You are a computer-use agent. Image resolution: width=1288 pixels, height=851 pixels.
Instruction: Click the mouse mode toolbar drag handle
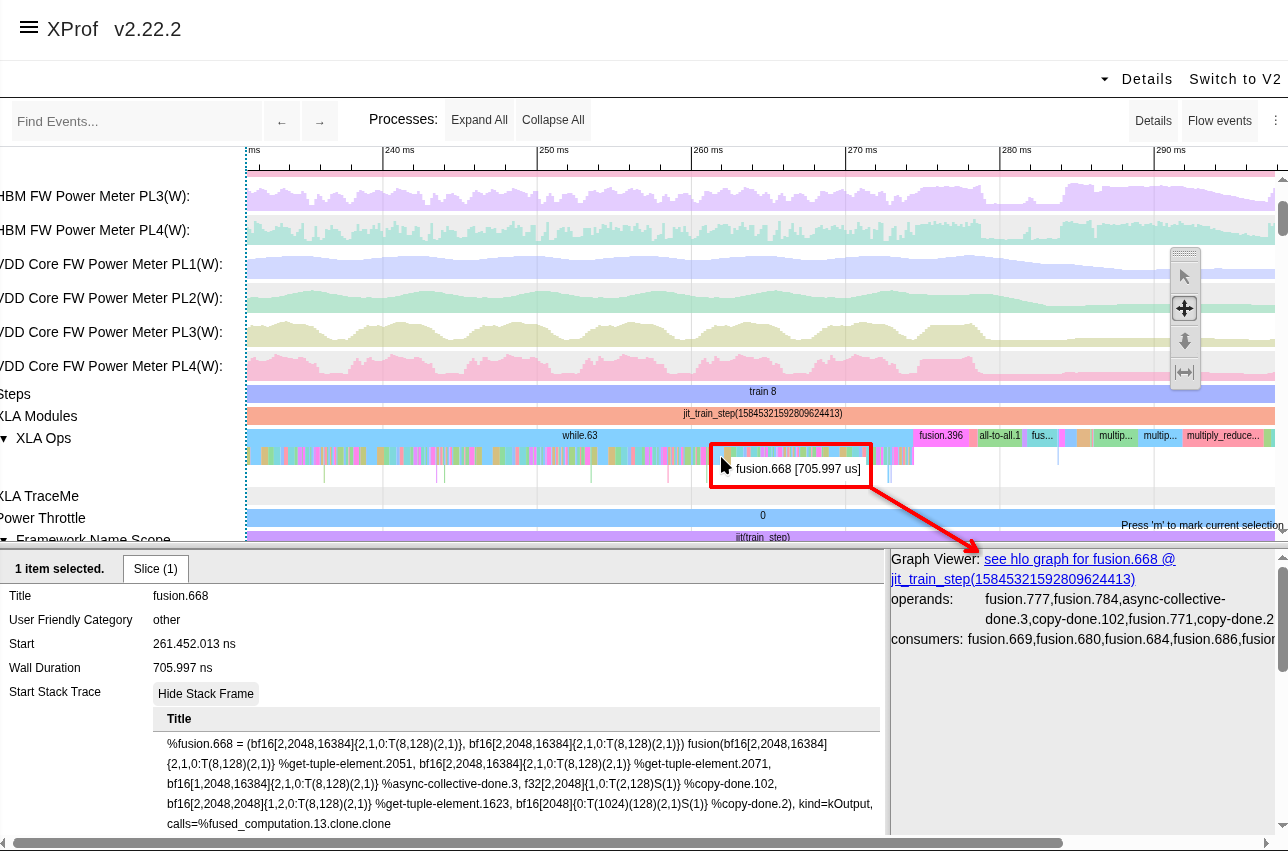coord(1185,254)
